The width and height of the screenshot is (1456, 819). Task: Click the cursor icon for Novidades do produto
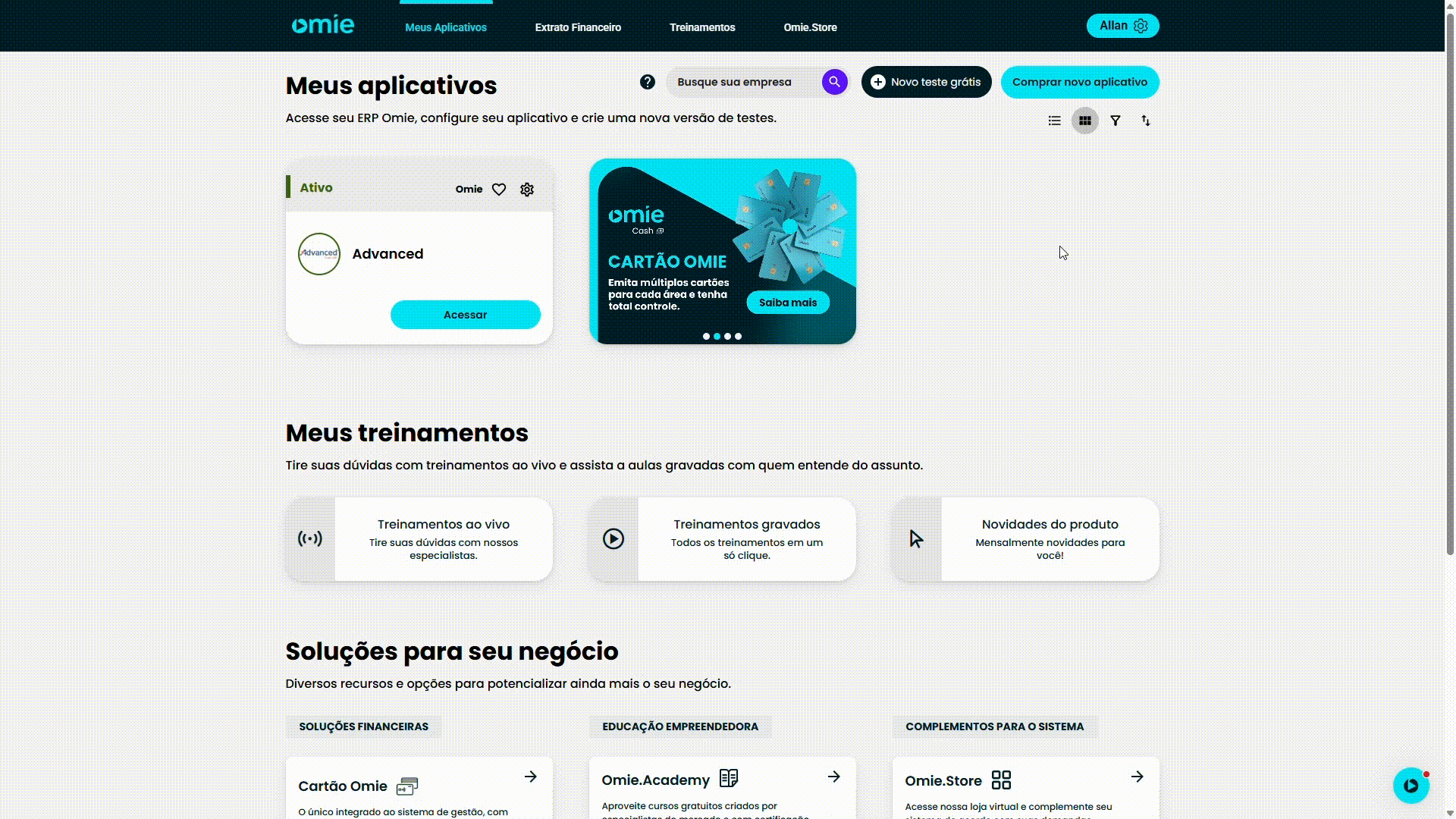917,539
